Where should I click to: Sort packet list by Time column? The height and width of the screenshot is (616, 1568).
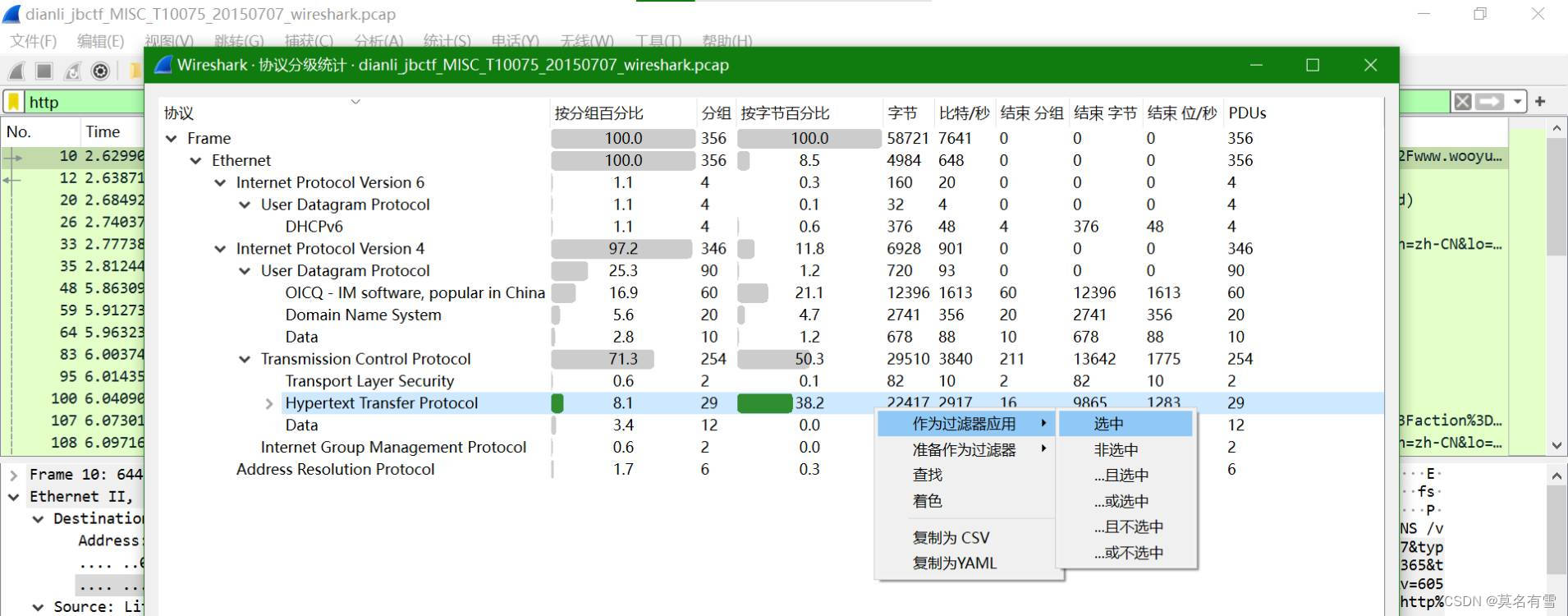point(112,131)
